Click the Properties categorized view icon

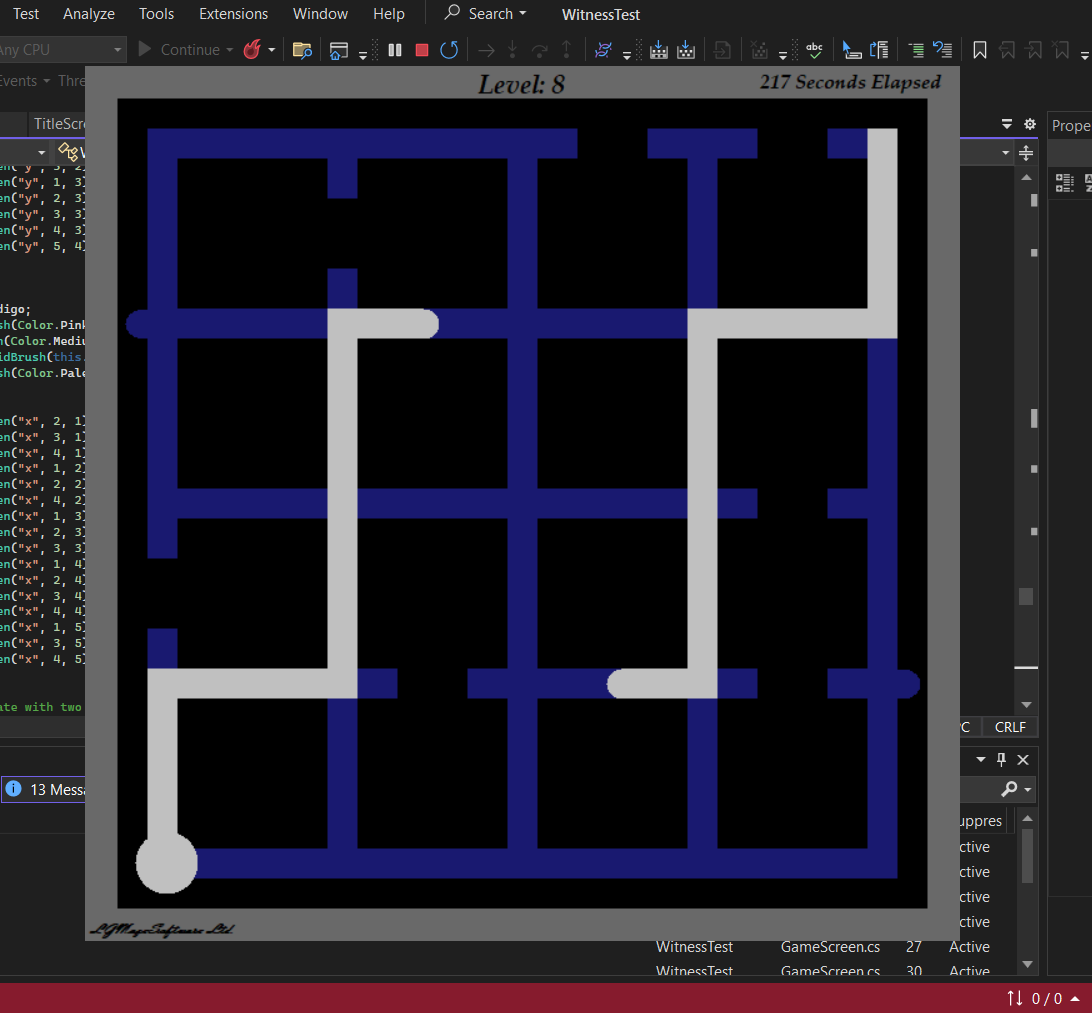(x=1064, y=182)
